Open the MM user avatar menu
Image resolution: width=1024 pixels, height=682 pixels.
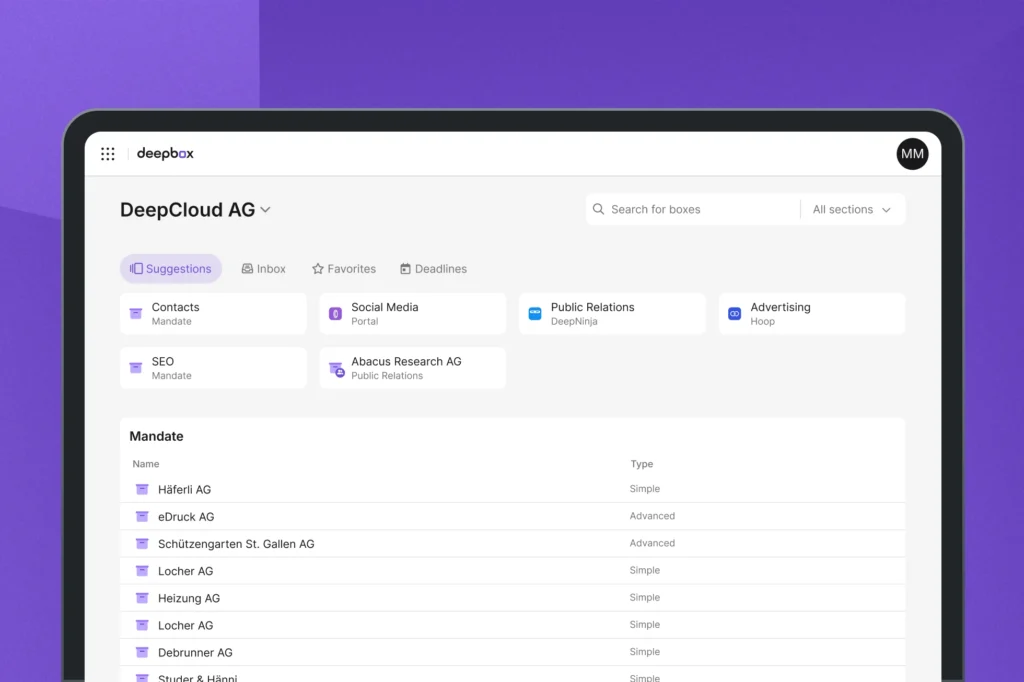coord(912,154)
